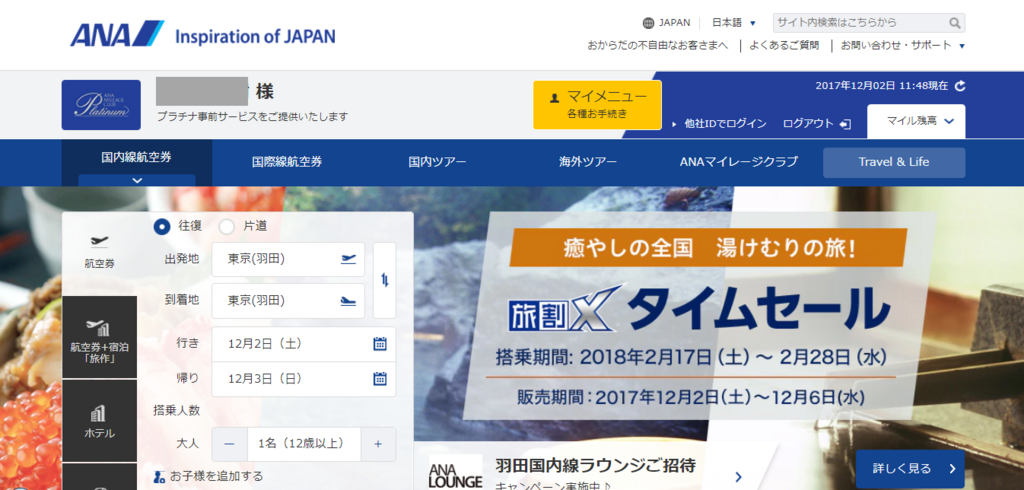
Task: Expand the マイル残高 panel
Action: click(x=916, y=121)
